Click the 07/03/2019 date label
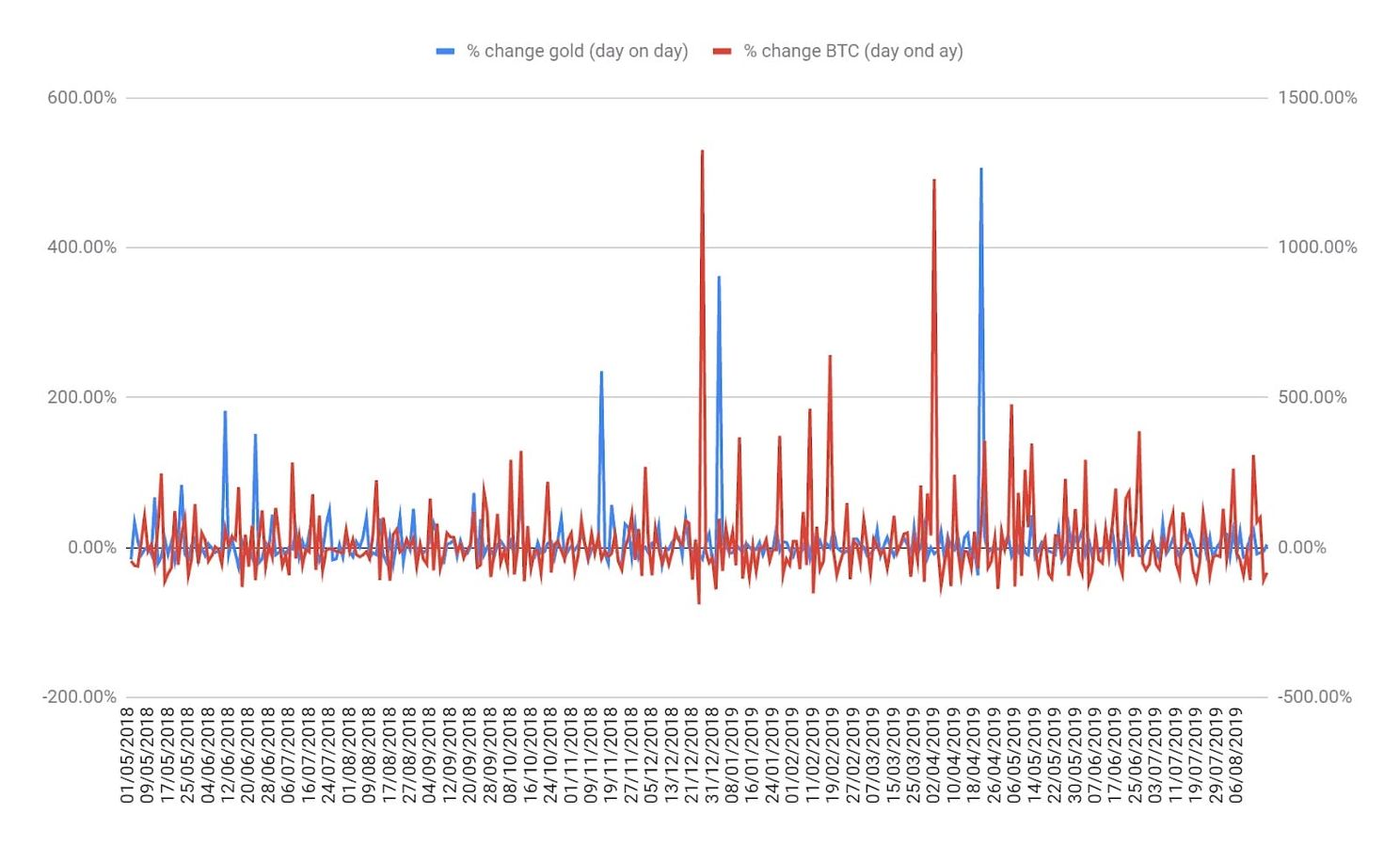 point(872,757)
